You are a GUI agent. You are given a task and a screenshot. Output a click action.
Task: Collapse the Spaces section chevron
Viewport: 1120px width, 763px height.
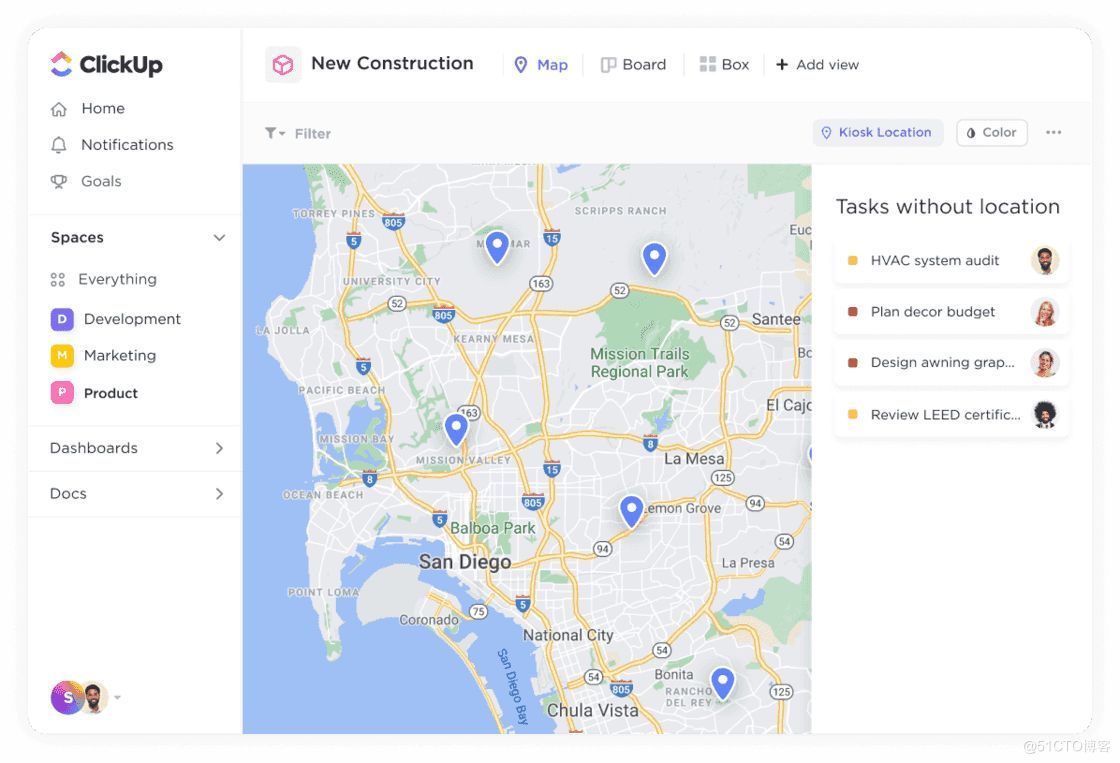[219, 238]
